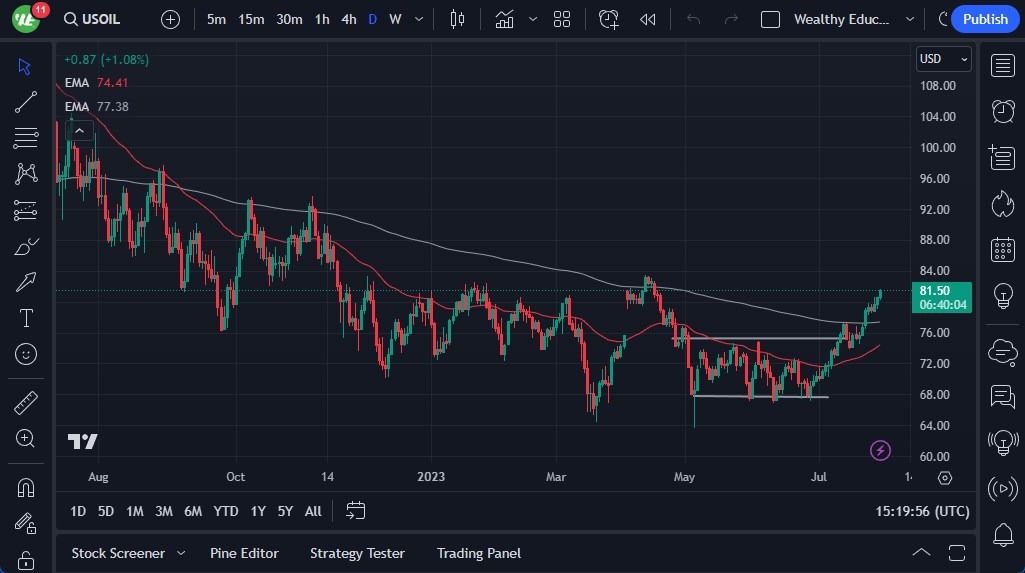The image size is (1025, 573).
Task: Select the ruler measure tool
Action: [x=26, y=402]
